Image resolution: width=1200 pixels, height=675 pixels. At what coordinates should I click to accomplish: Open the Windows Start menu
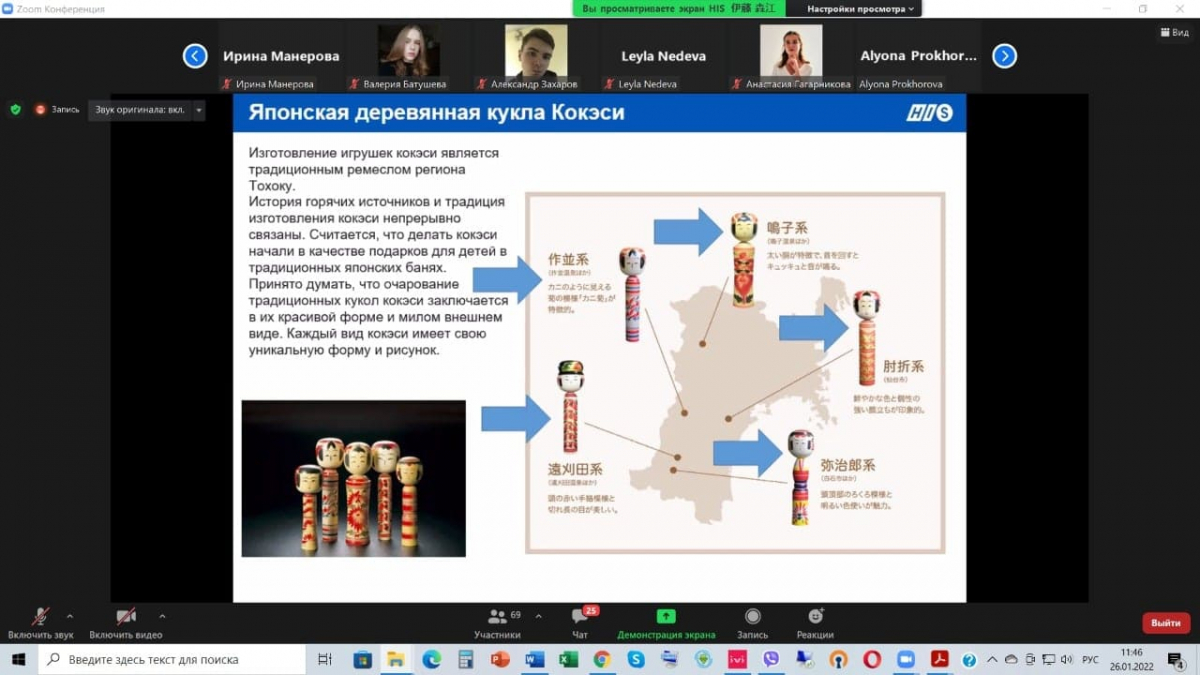coord(18,659)
